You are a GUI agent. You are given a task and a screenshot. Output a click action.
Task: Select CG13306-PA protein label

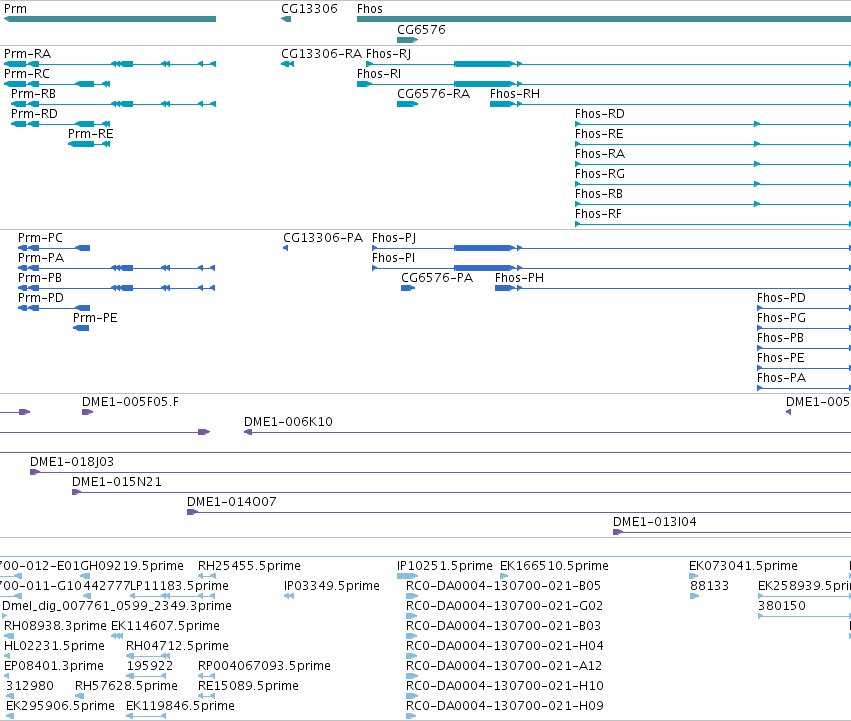323,238
